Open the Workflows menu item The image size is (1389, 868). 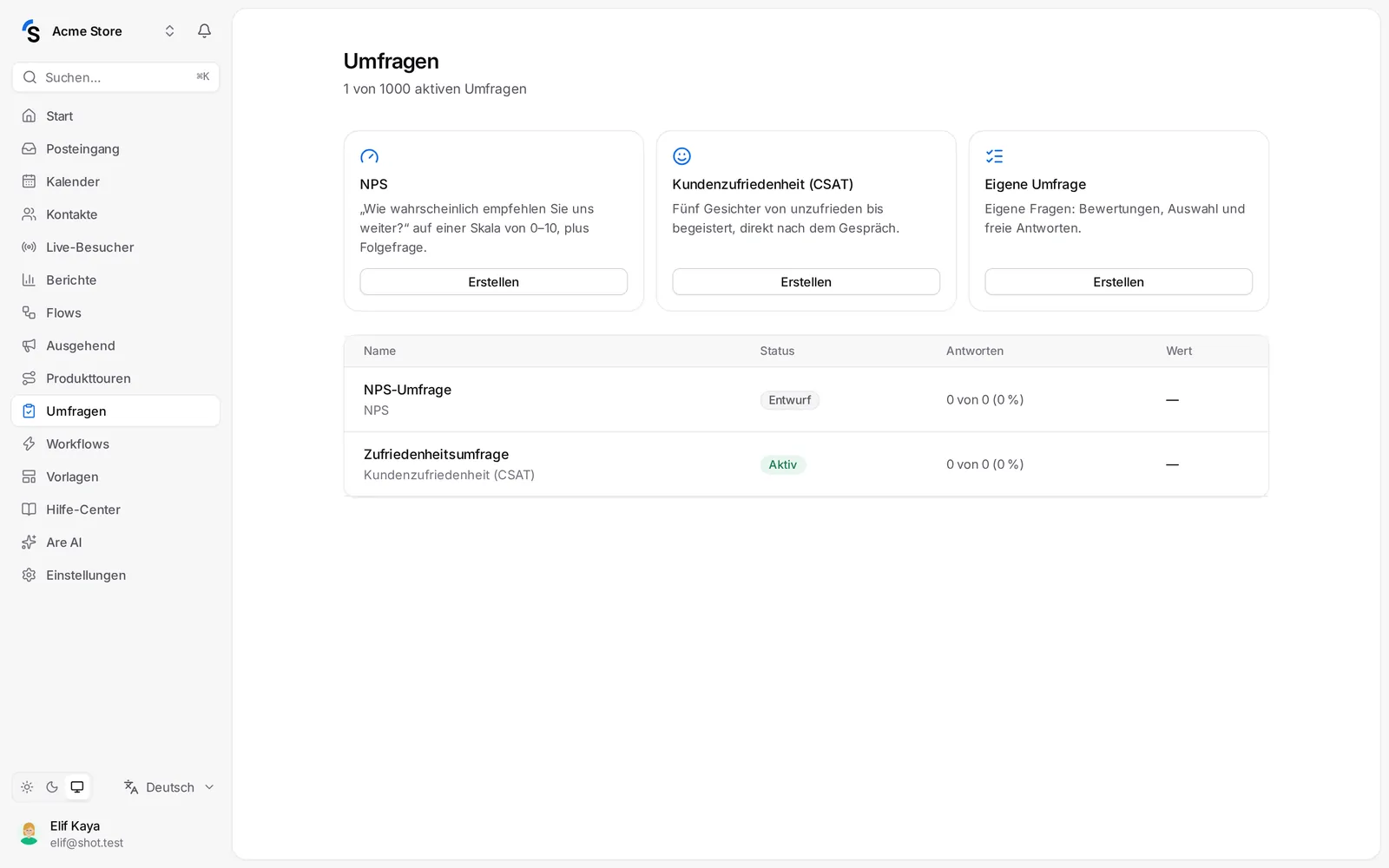(115, 444)
